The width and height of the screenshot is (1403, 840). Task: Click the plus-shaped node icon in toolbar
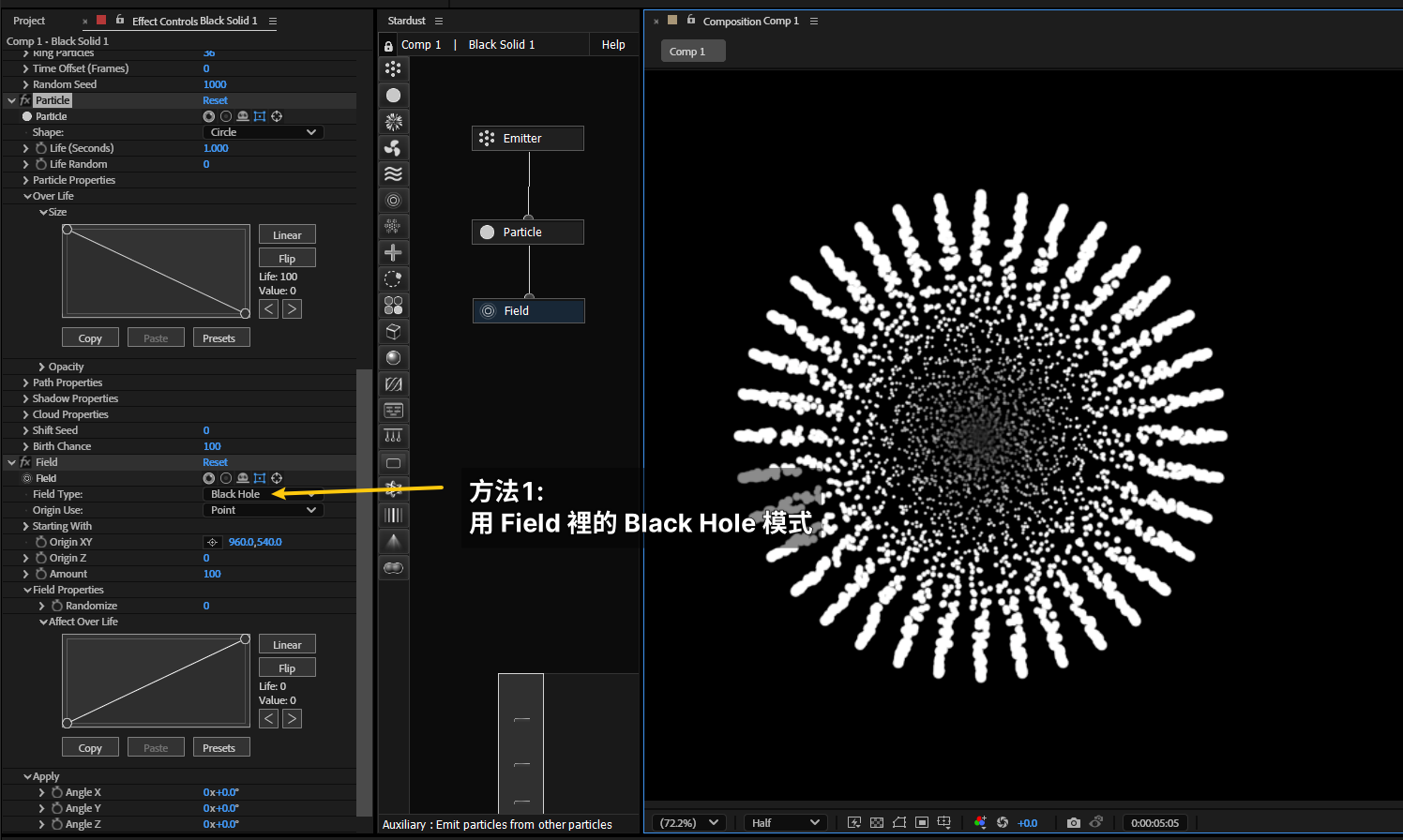(393, 253)
